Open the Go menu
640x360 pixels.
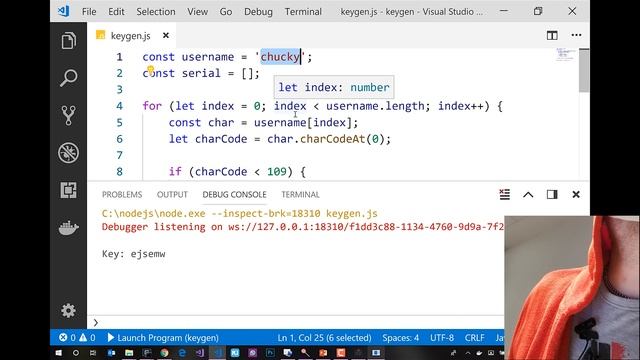point(226,11)
